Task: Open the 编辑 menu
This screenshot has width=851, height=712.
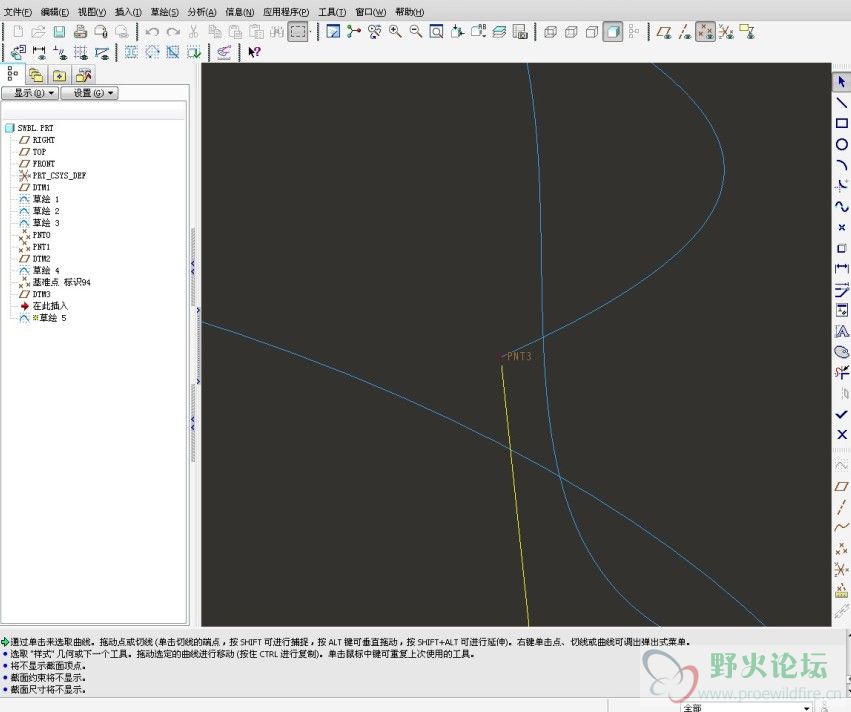Action: [55, 12]
